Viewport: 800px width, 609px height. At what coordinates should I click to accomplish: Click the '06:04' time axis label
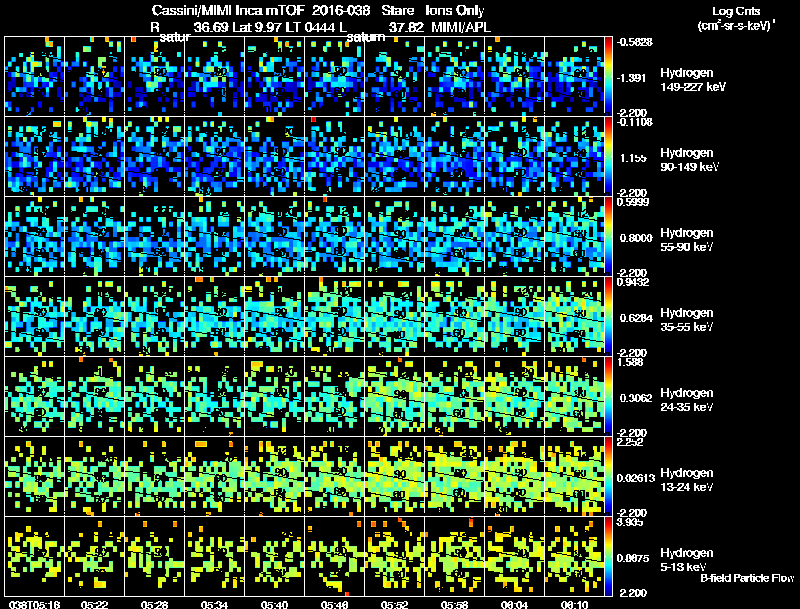click(514, 604)
